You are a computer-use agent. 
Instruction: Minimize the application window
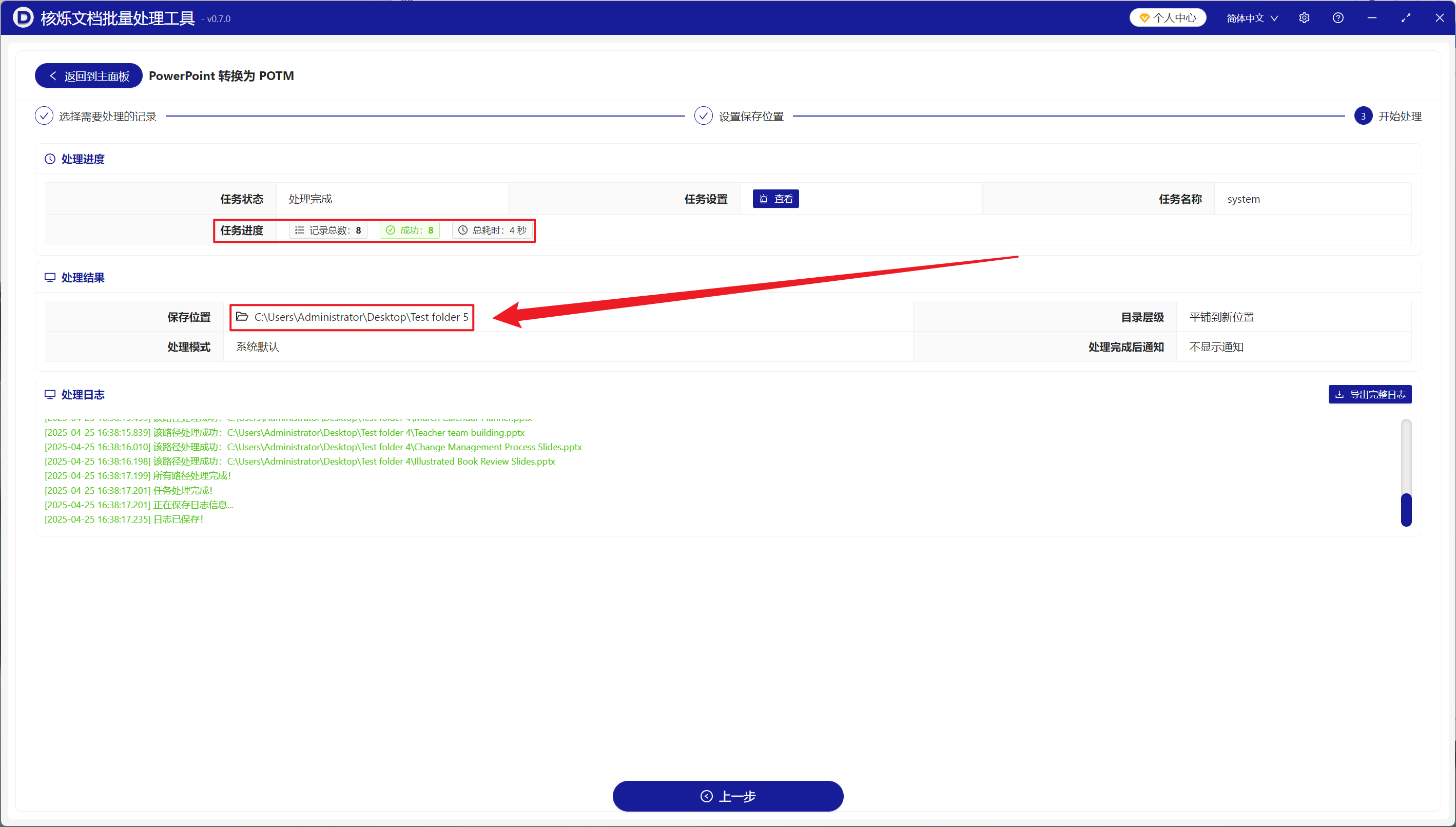coord(1372,17)
